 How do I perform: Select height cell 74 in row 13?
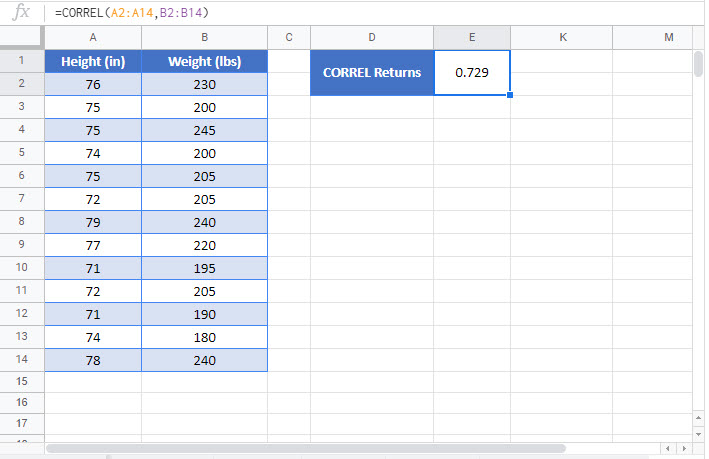[x=93, y=337]
